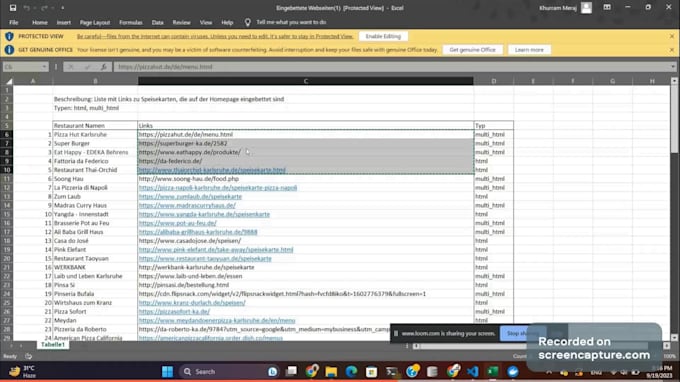
Task: Open the Help tab
Action: tap(227, 23)
